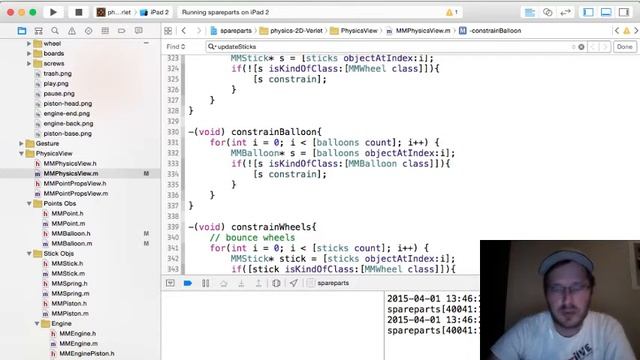
Task: Click spareparts process in debug bar
Action: click(328, 283)
